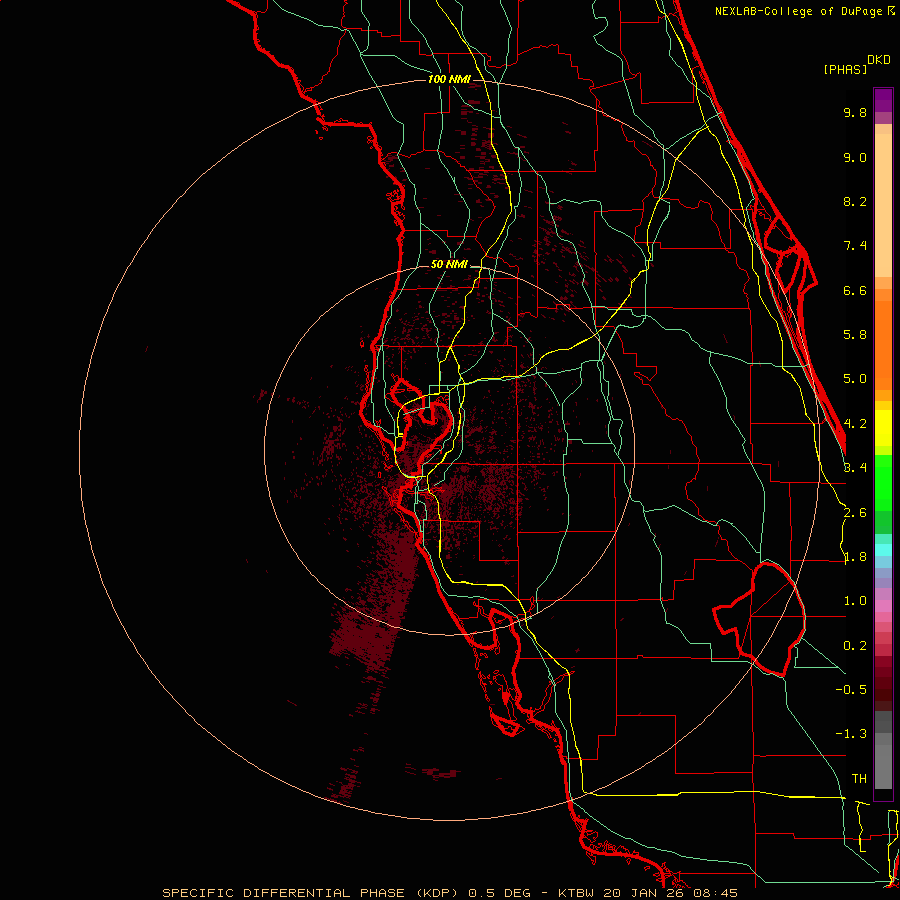This screenshot has height=900, width=900.
Task: Select the 1.0 scale value
Action: click(855, 601)
